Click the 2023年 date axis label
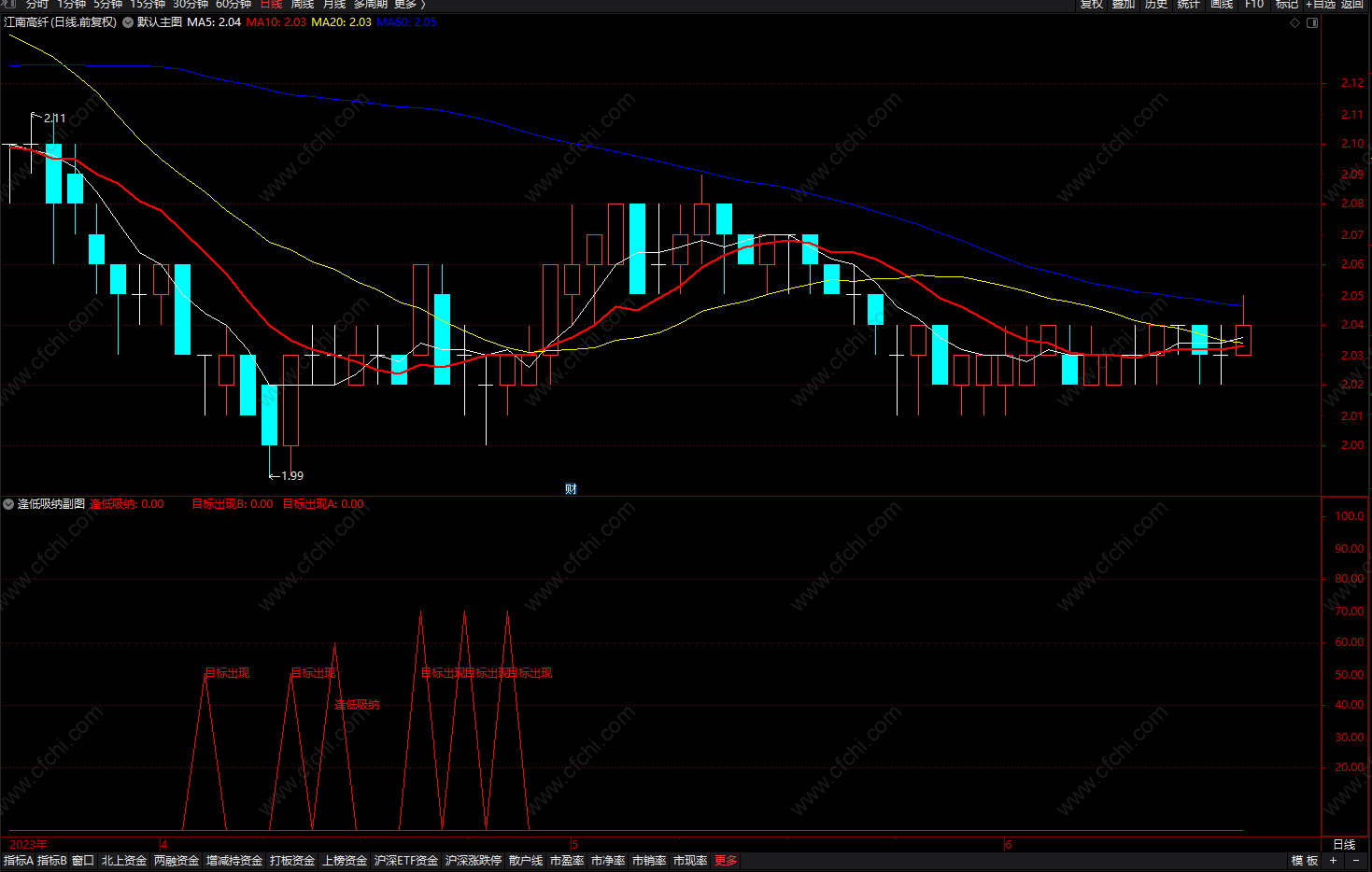Screen dimensions: 1372x872 [x=28, y=845]
